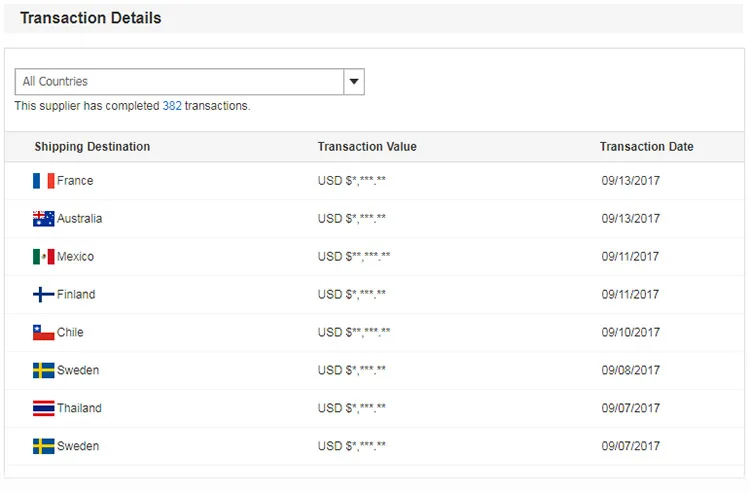The height and width of the screenshot is (492, 750).
Task: Click the France flag icon
Action: [43, 181]
